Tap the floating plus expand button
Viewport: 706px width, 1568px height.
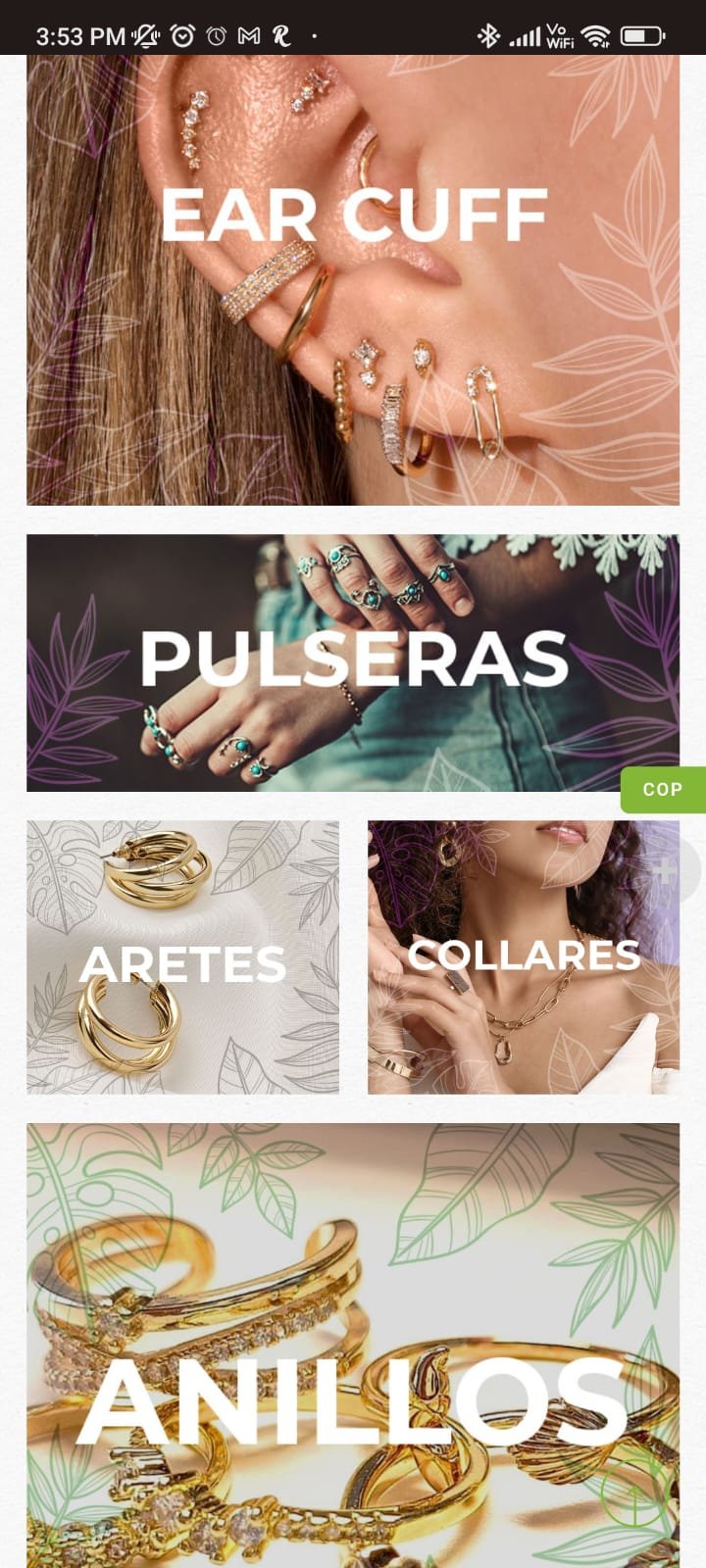(668, 870)
